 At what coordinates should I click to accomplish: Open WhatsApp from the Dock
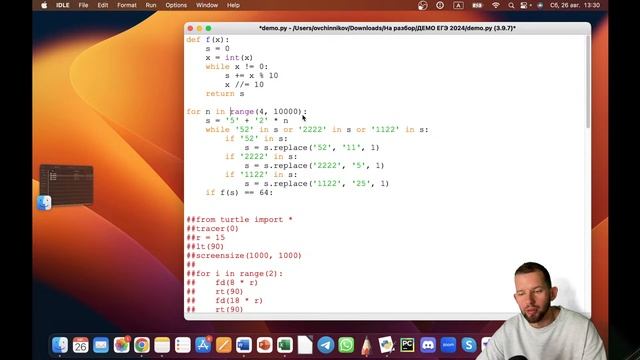(346, 345)
